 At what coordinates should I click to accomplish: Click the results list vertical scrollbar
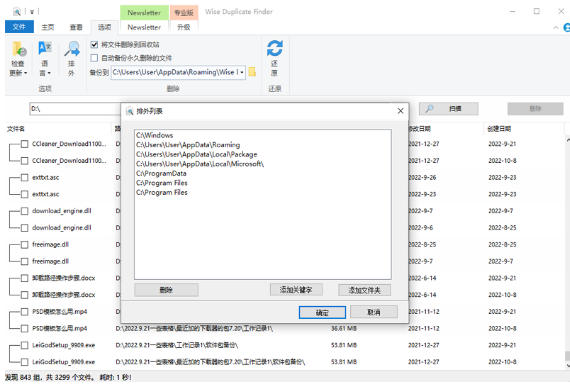tap(567, 251)
